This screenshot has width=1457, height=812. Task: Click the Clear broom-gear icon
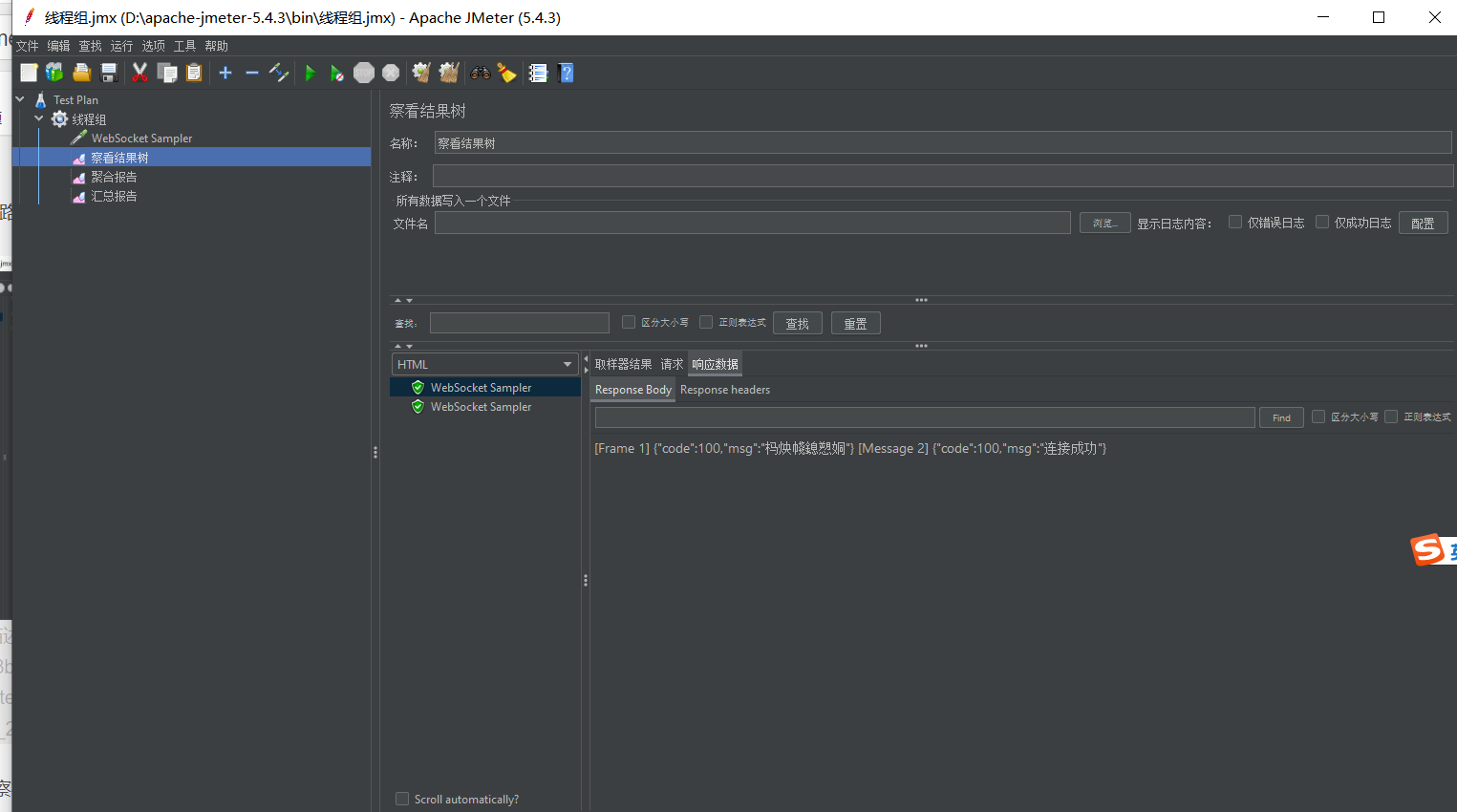click(421, 73)
